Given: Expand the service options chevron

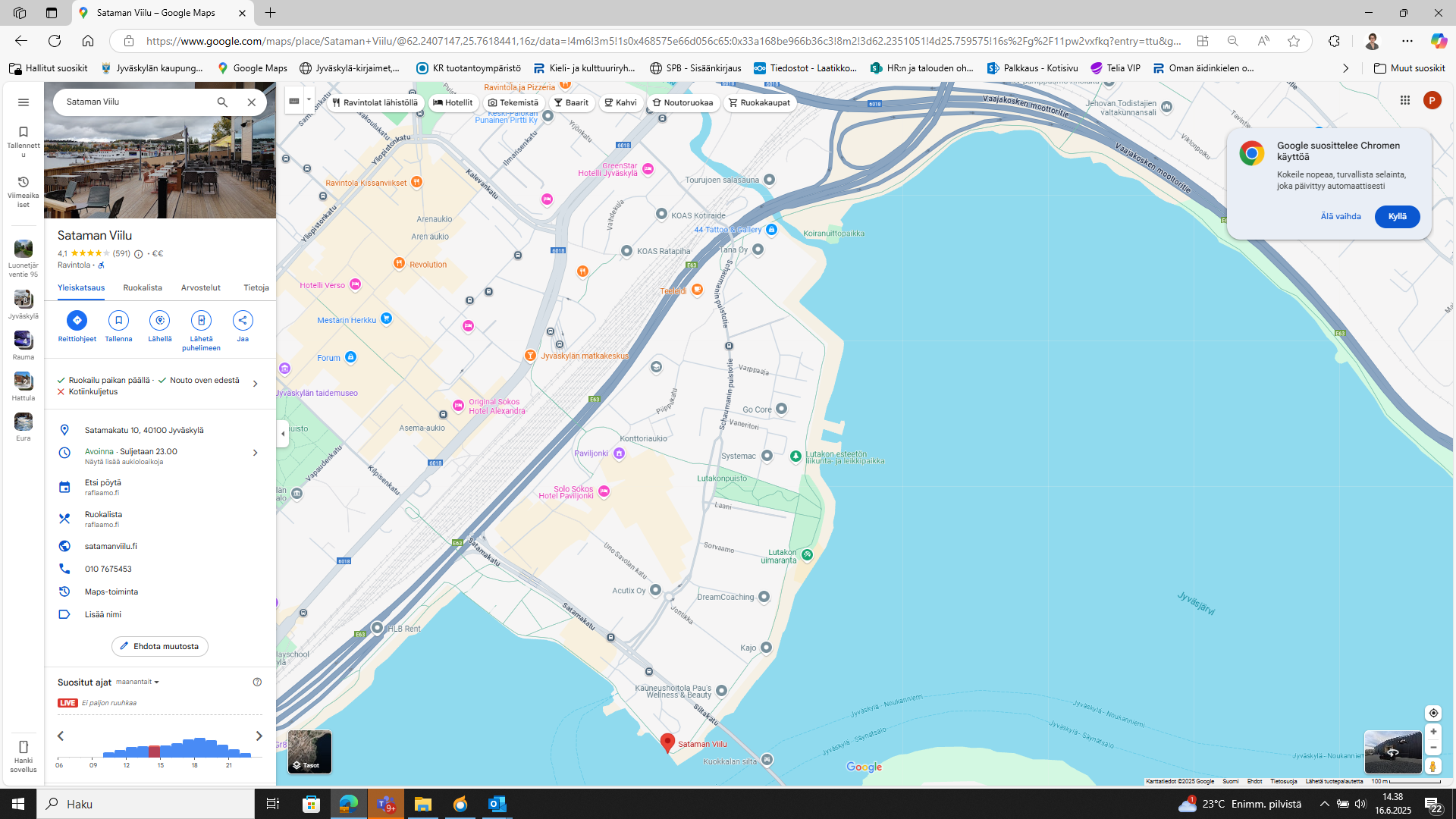Looking at the screenshot, I should coord(255,384).
